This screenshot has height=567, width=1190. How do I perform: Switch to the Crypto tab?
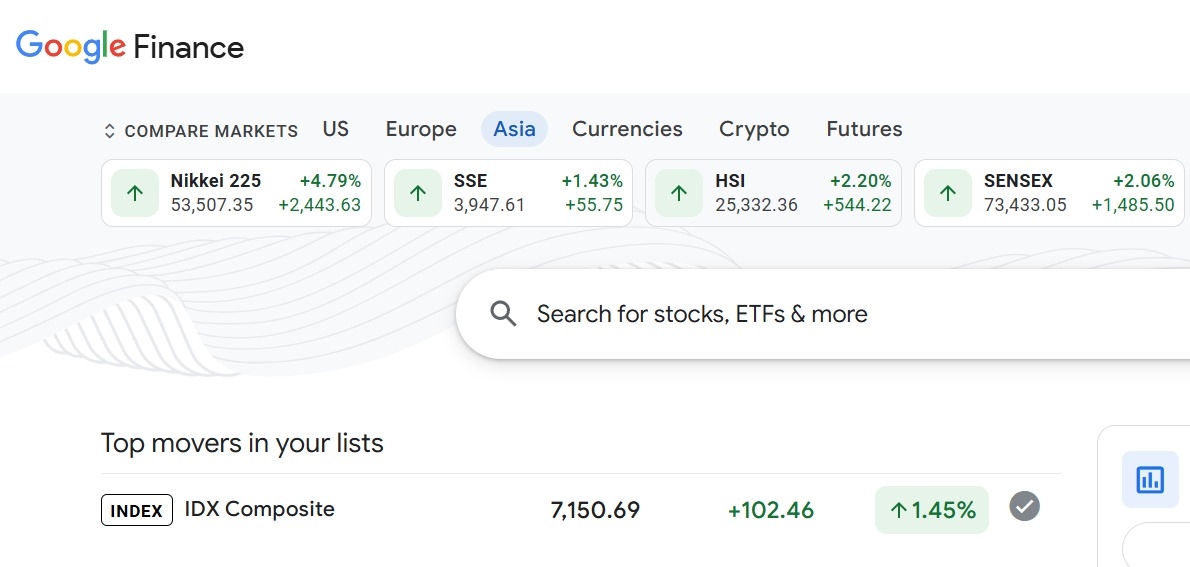tap(754, 129)
